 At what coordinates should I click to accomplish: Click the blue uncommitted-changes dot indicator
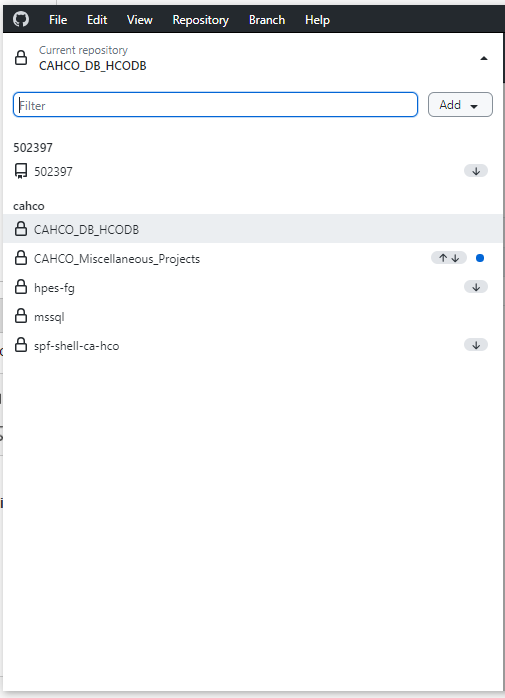pos(480,258)
